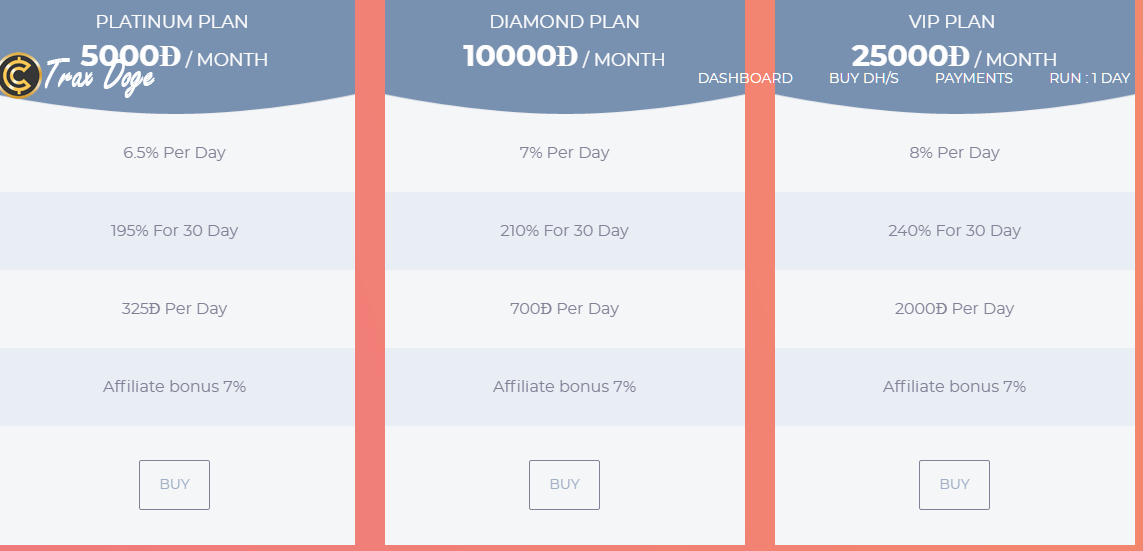
Task: Click the 325Đ Per Day row
Action: pos(174,309)
